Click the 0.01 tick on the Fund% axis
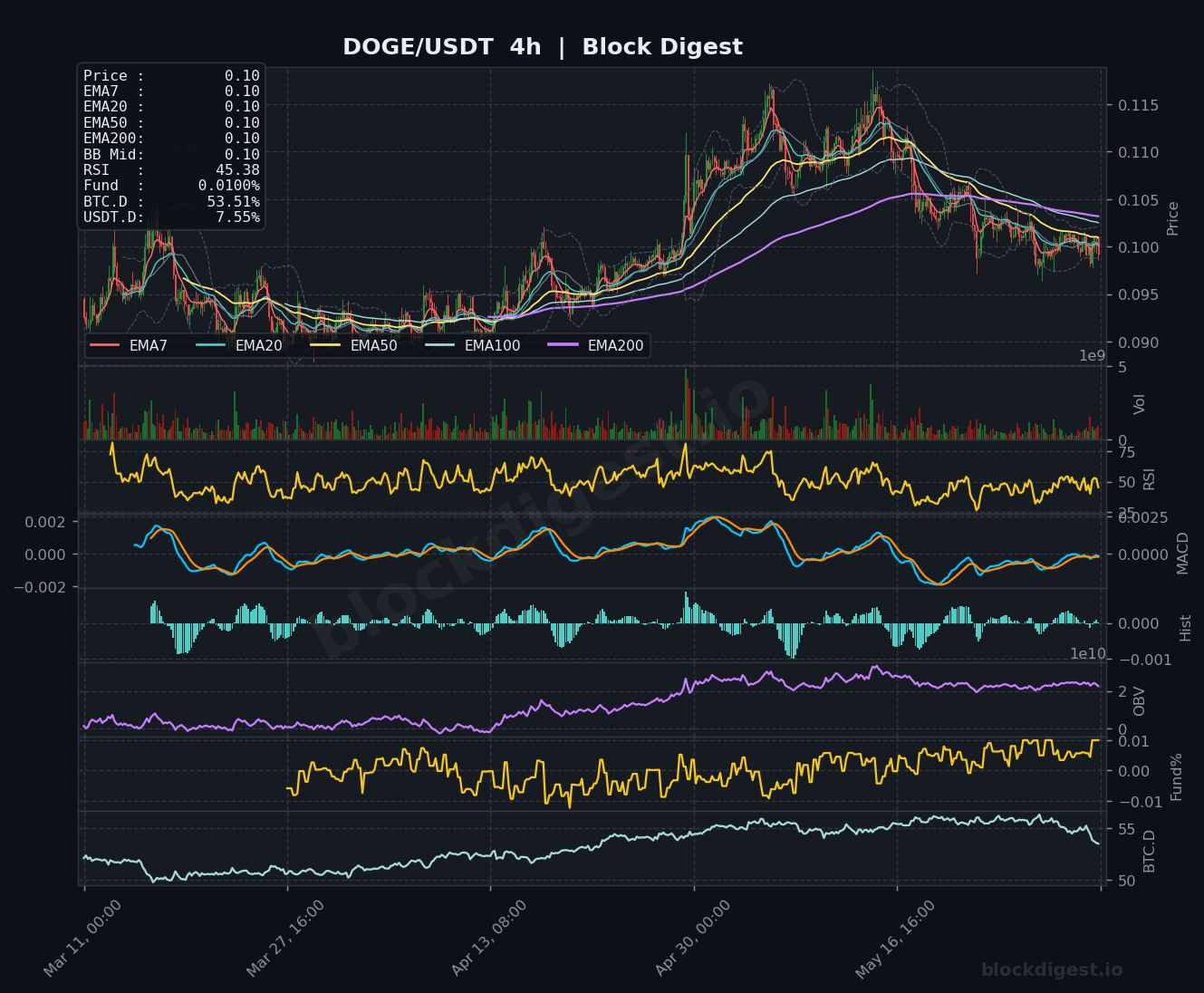Screen dimensions: 1204x993 (x=1132, y=741)
